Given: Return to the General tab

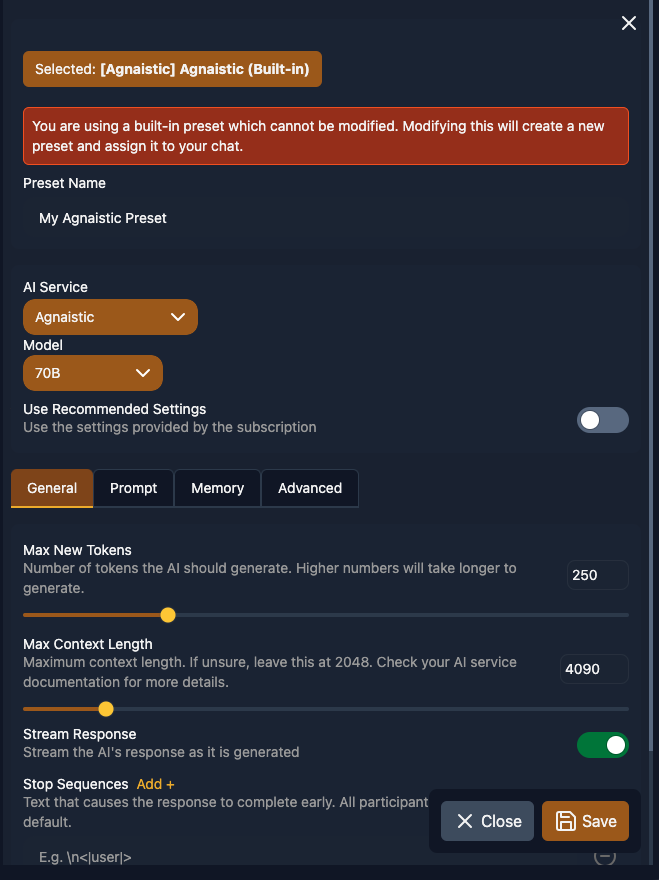Looking at the screenshot, I should [51, 488].
